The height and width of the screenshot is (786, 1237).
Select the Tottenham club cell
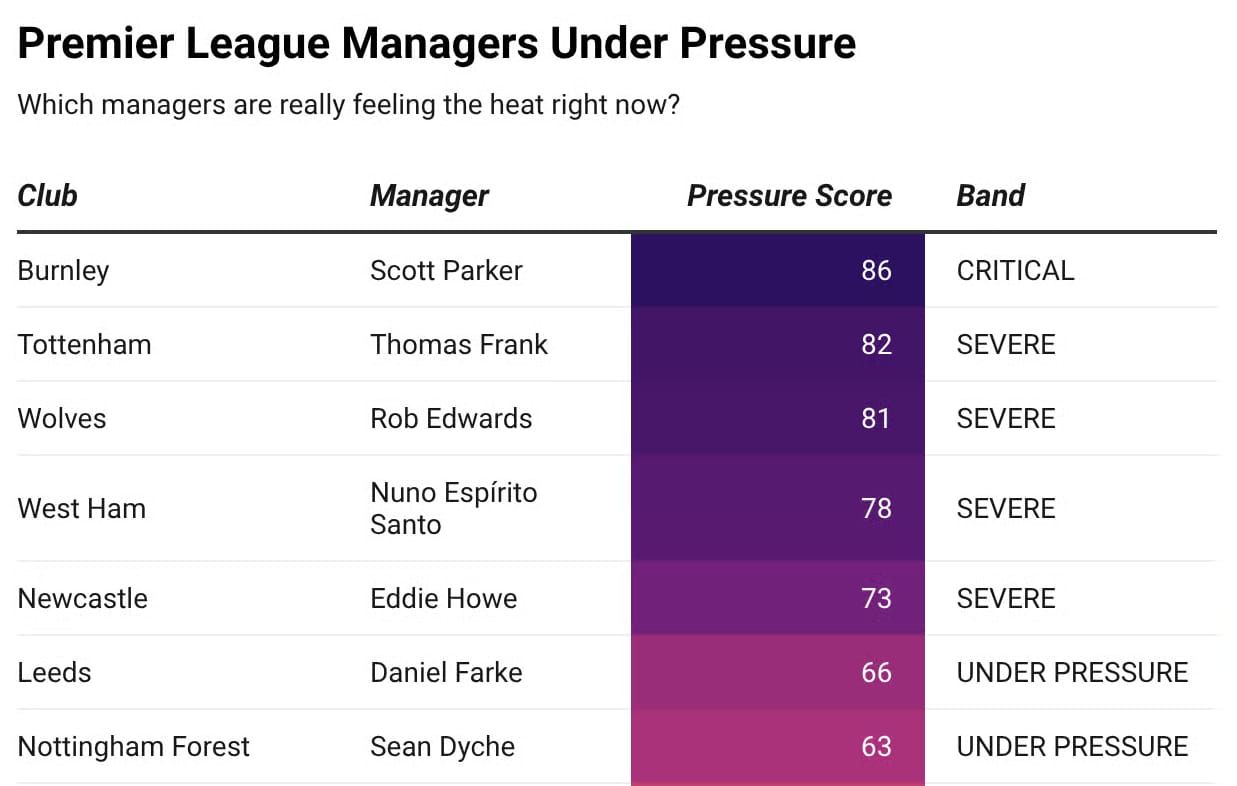pyautogui.click(x=84, y=344)
